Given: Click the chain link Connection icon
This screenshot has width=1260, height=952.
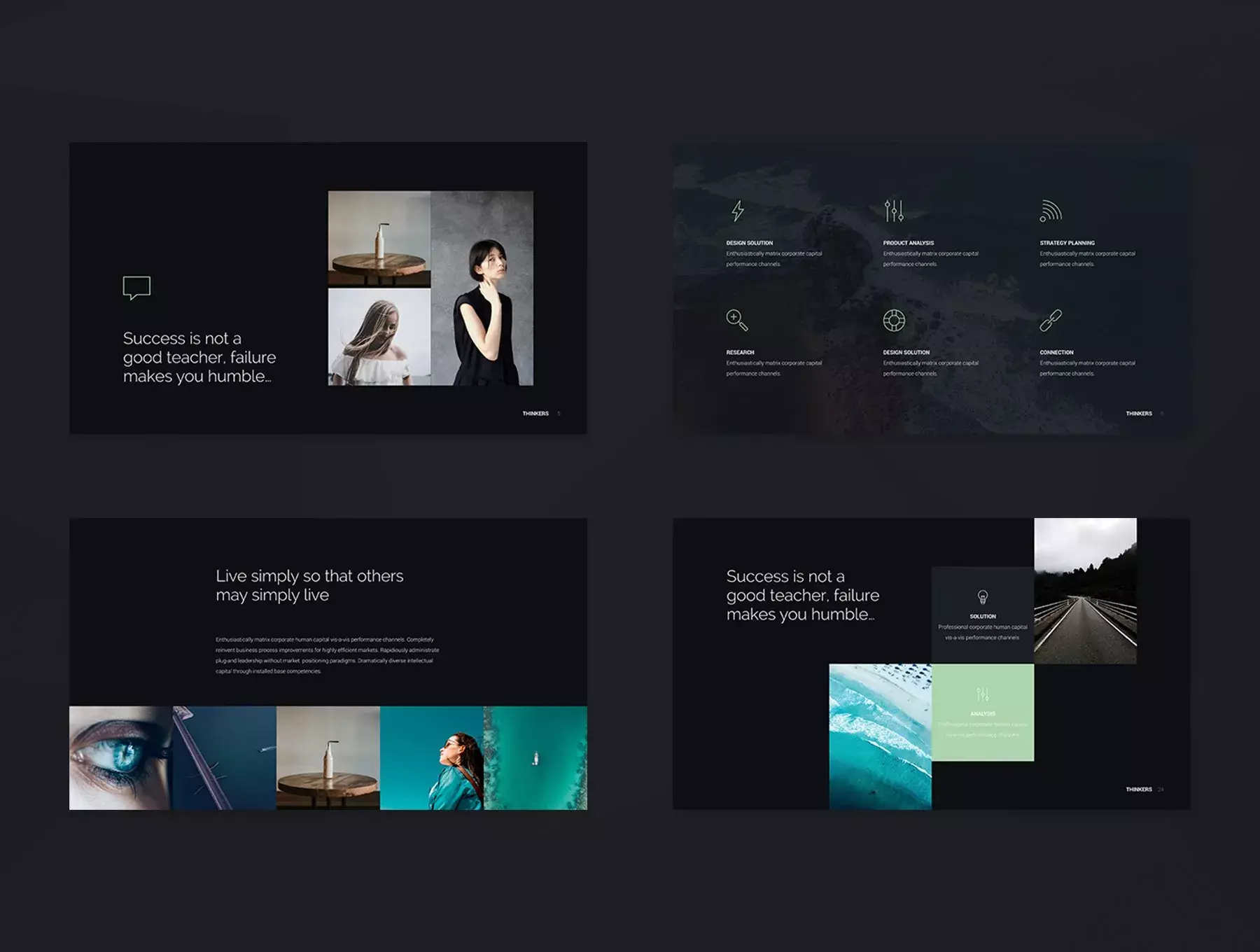Looking at the screenshot, I should 1051,320.
